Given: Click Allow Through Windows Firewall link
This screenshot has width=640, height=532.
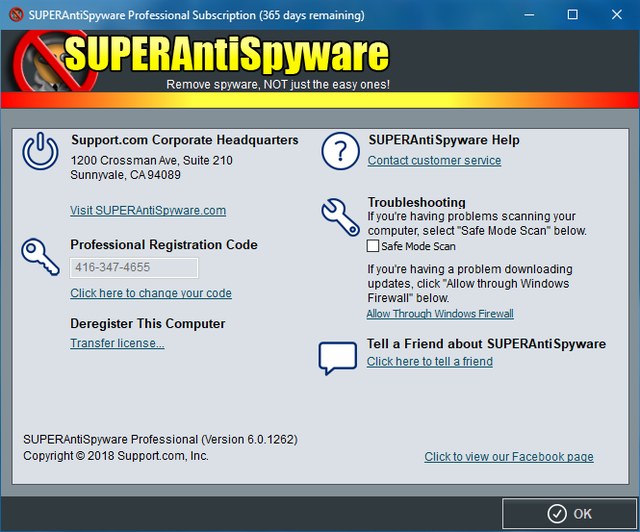Looking at the screenshot, I should pos(440,313).
